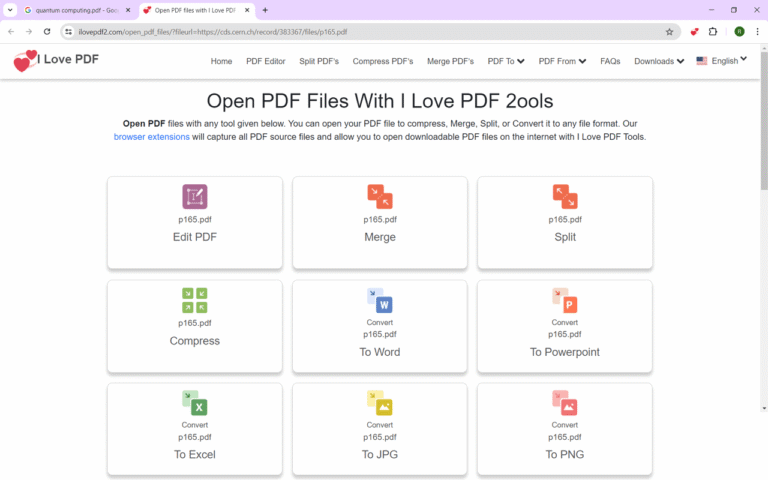Click the US flag language icon
768x480 pixels.
[x=701, y=61]
